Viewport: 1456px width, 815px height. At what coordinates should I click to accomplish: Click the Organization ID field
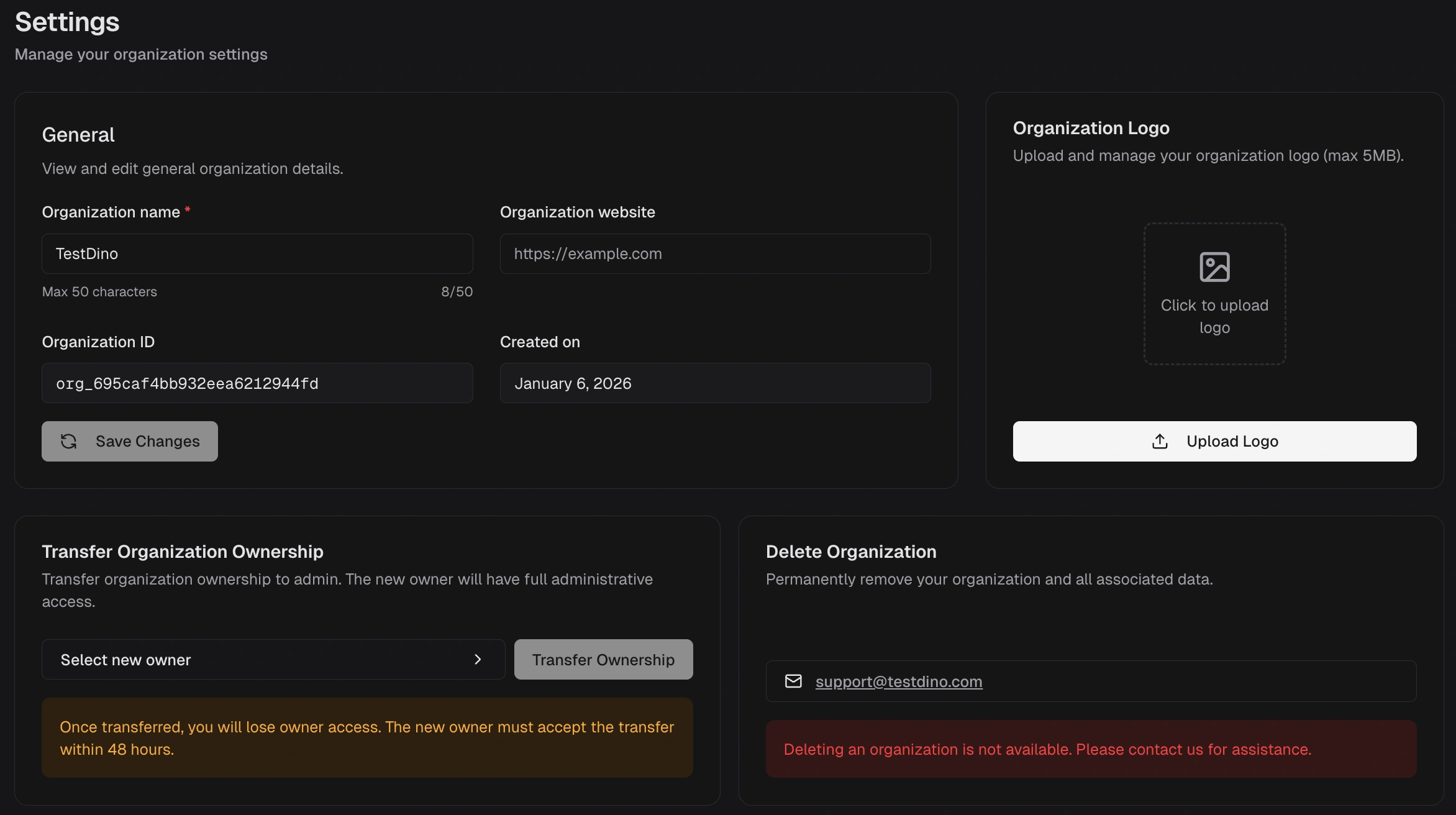pos(257,383)
